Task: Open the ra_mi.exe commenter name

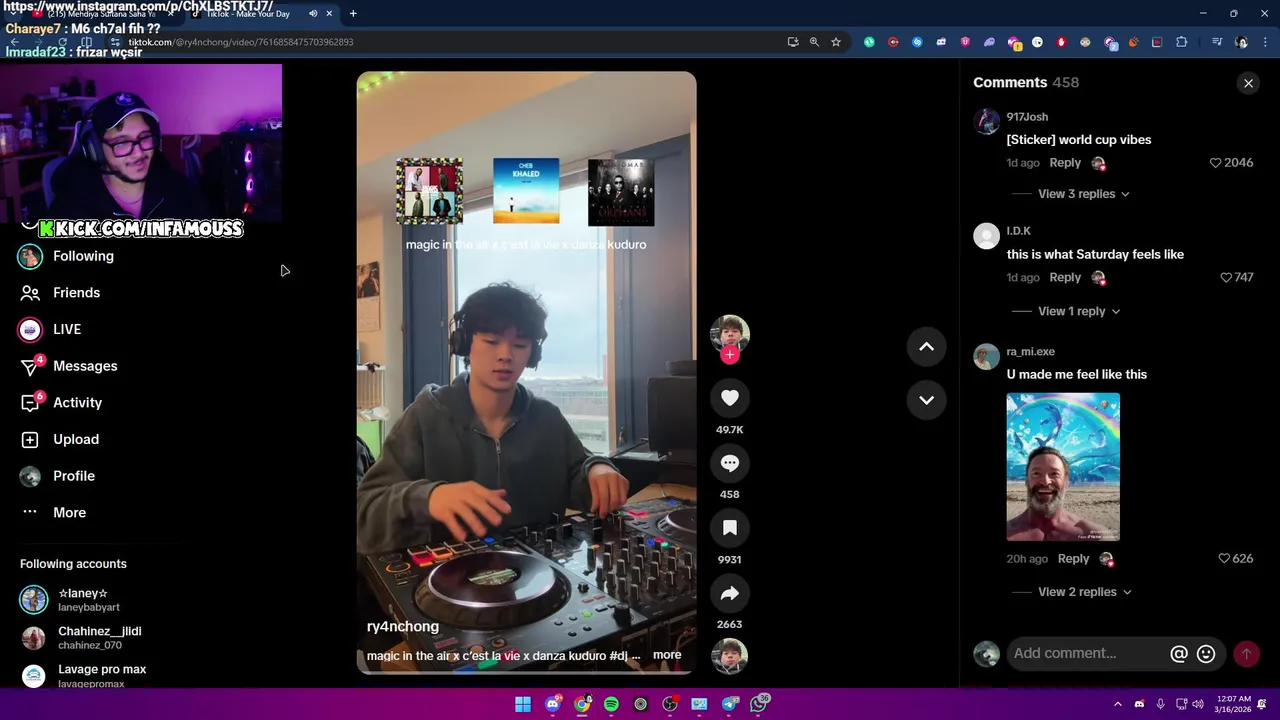Action: pos(1030,352)
